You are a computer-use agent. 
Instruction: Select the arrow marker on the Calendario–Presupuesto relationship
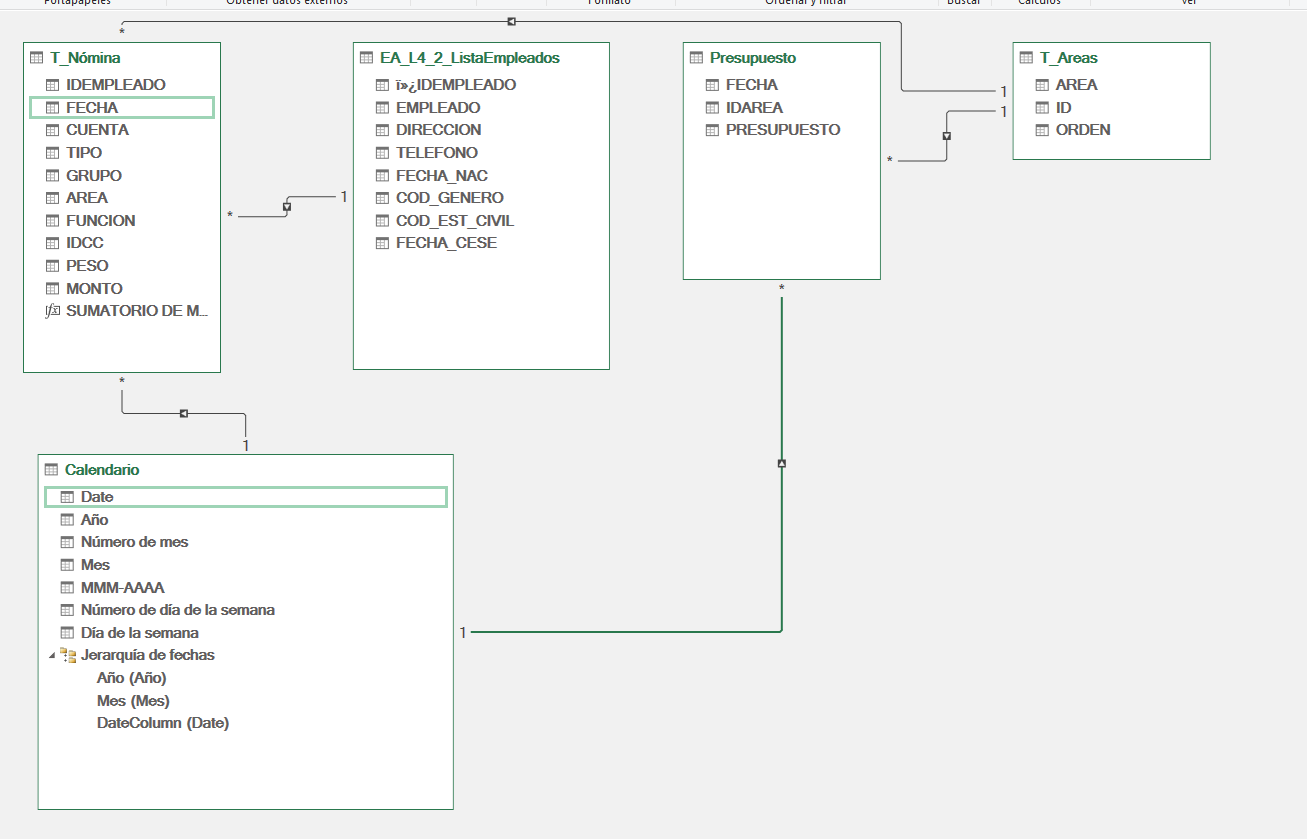point(781,463)
